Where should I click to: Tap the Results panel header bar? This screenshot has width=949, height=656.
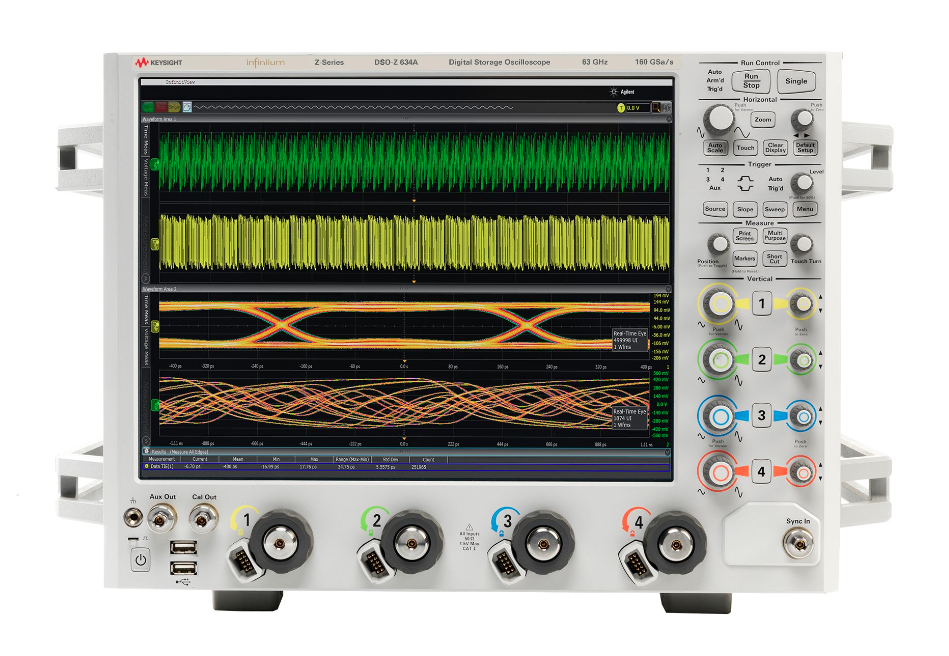click(x=406, y=451)
